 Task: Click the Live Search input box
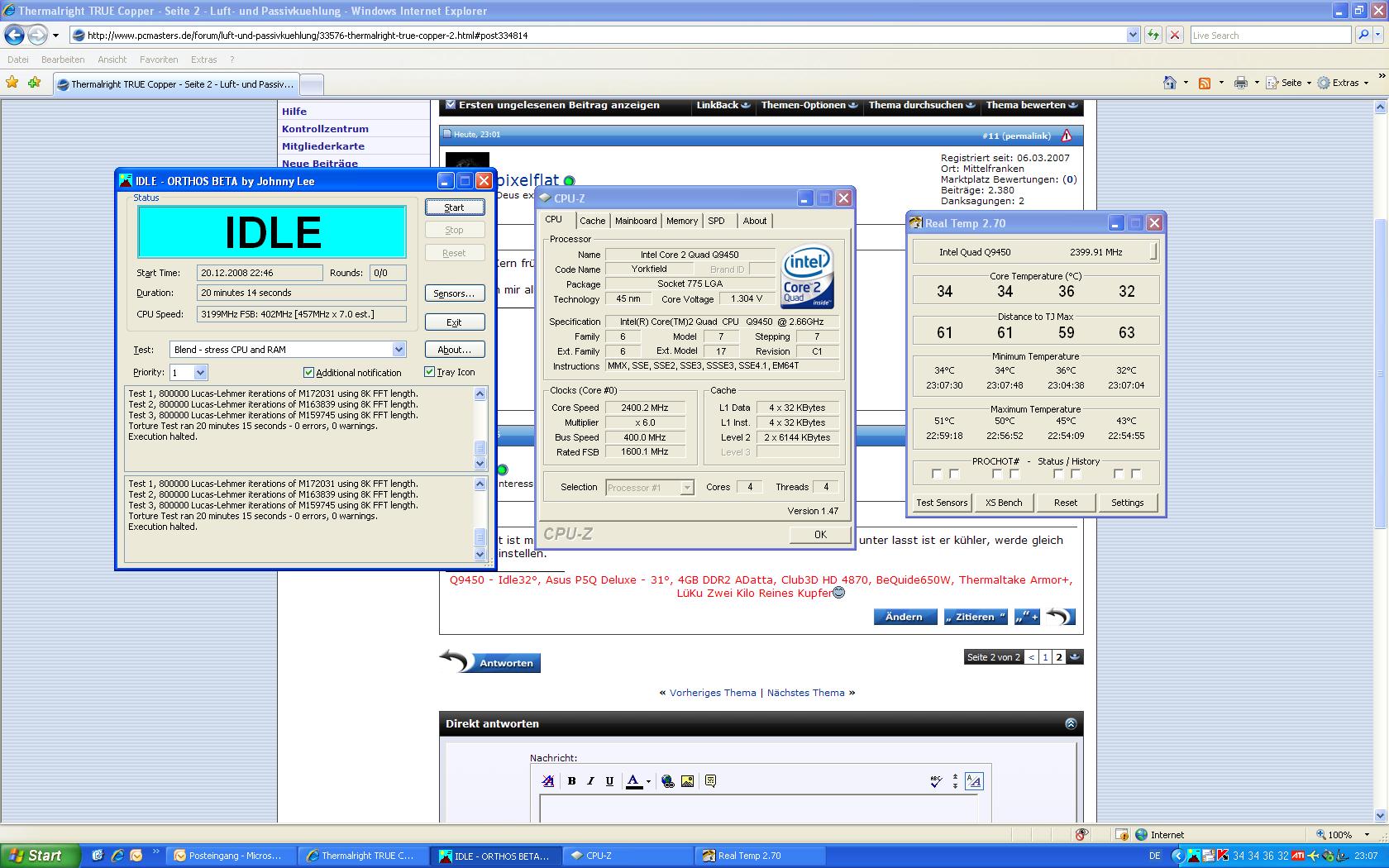1270,35
